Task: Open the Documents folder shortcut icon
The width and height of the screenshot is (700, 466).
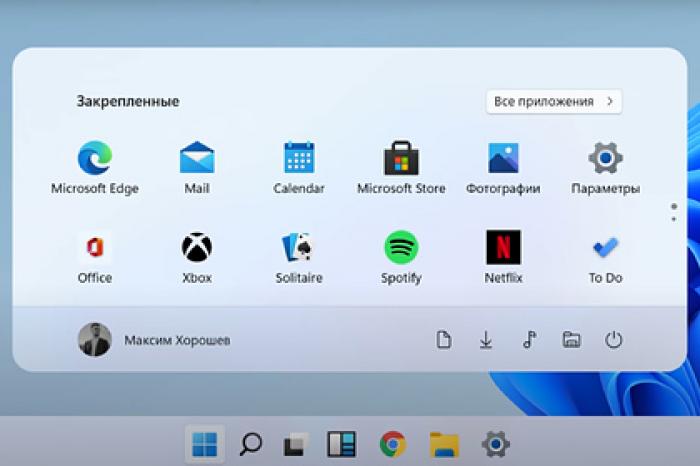Action: click(443, 340)
